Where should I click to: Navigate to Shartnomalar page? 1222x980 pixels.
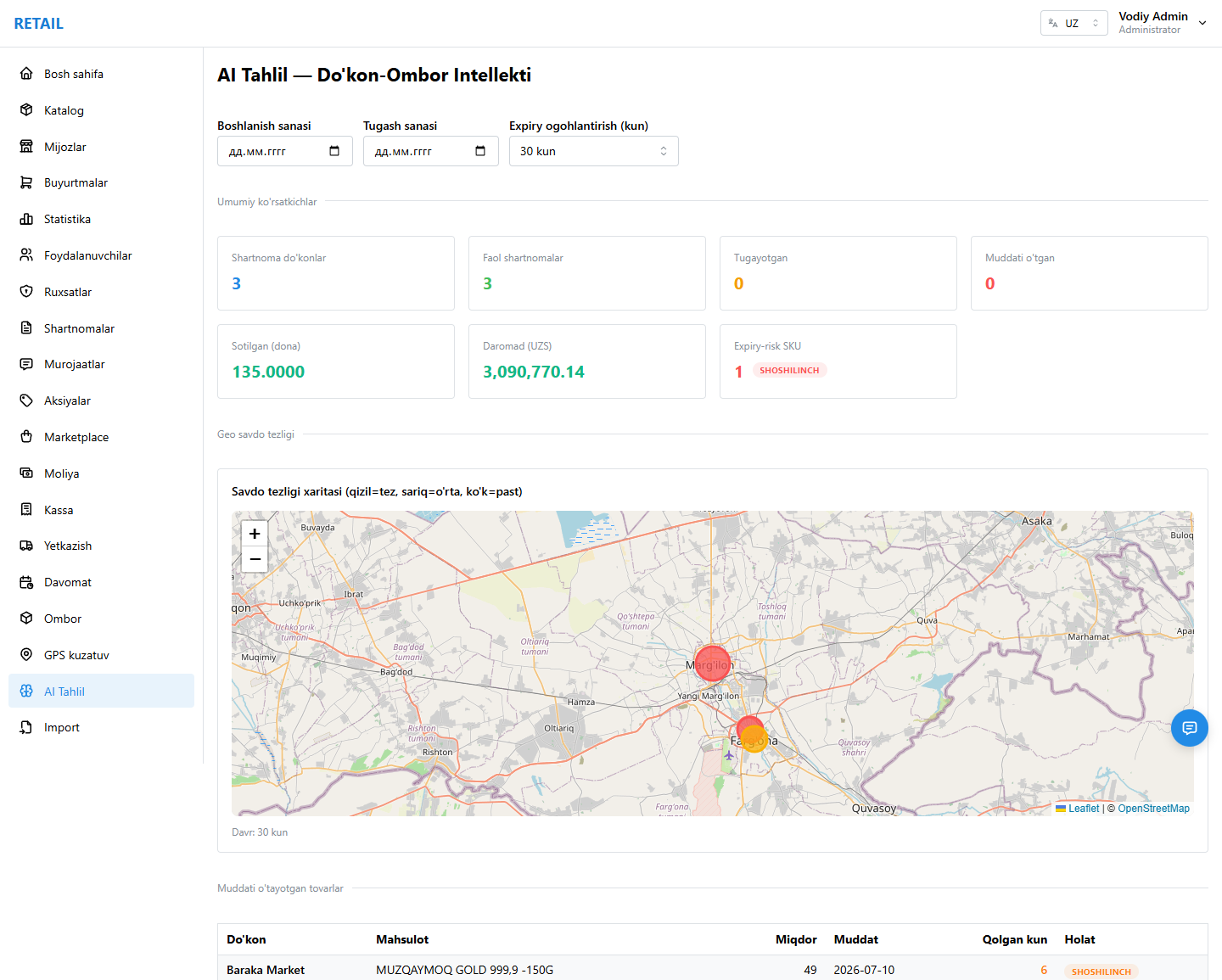(x=102, y=328)
